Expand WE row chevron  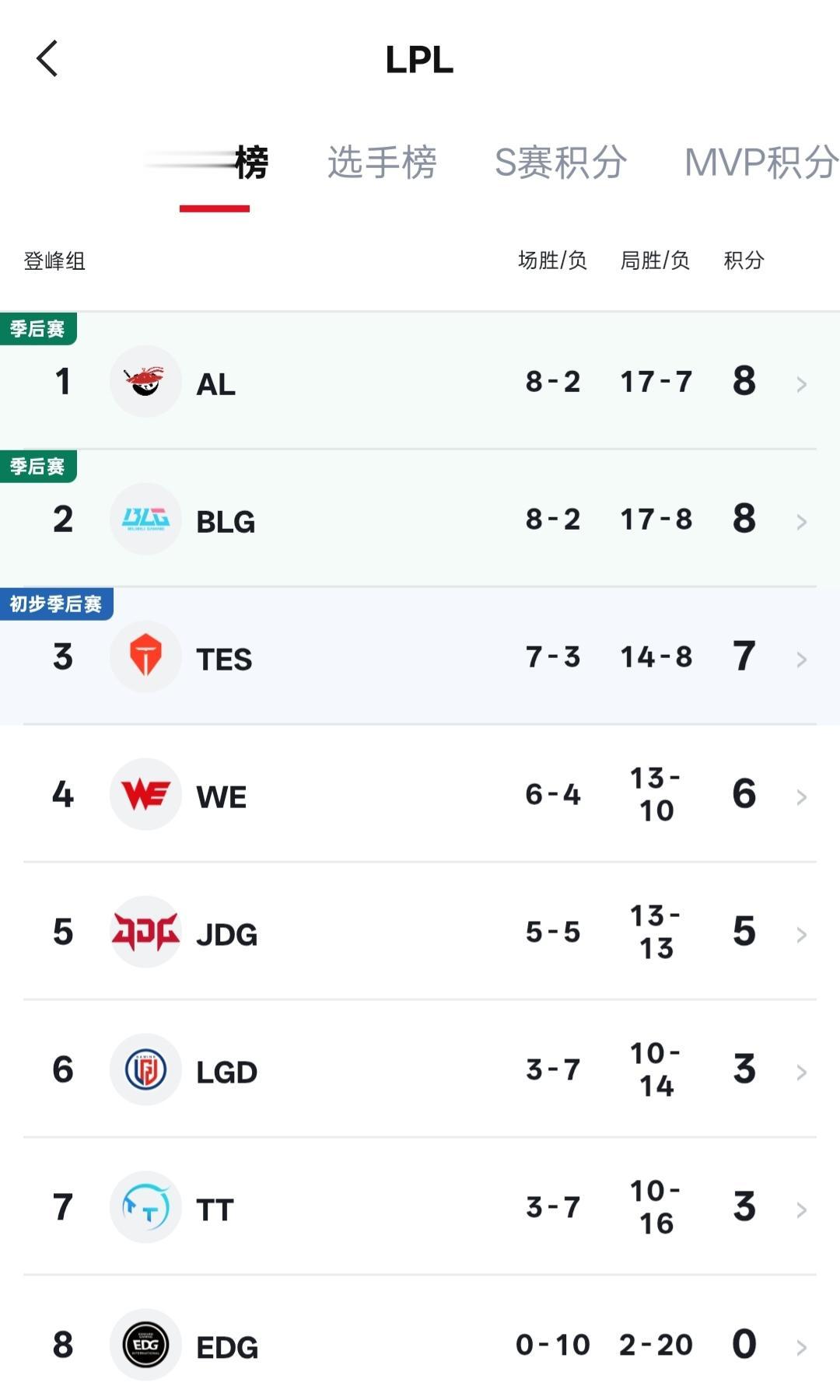coord(802,797)
